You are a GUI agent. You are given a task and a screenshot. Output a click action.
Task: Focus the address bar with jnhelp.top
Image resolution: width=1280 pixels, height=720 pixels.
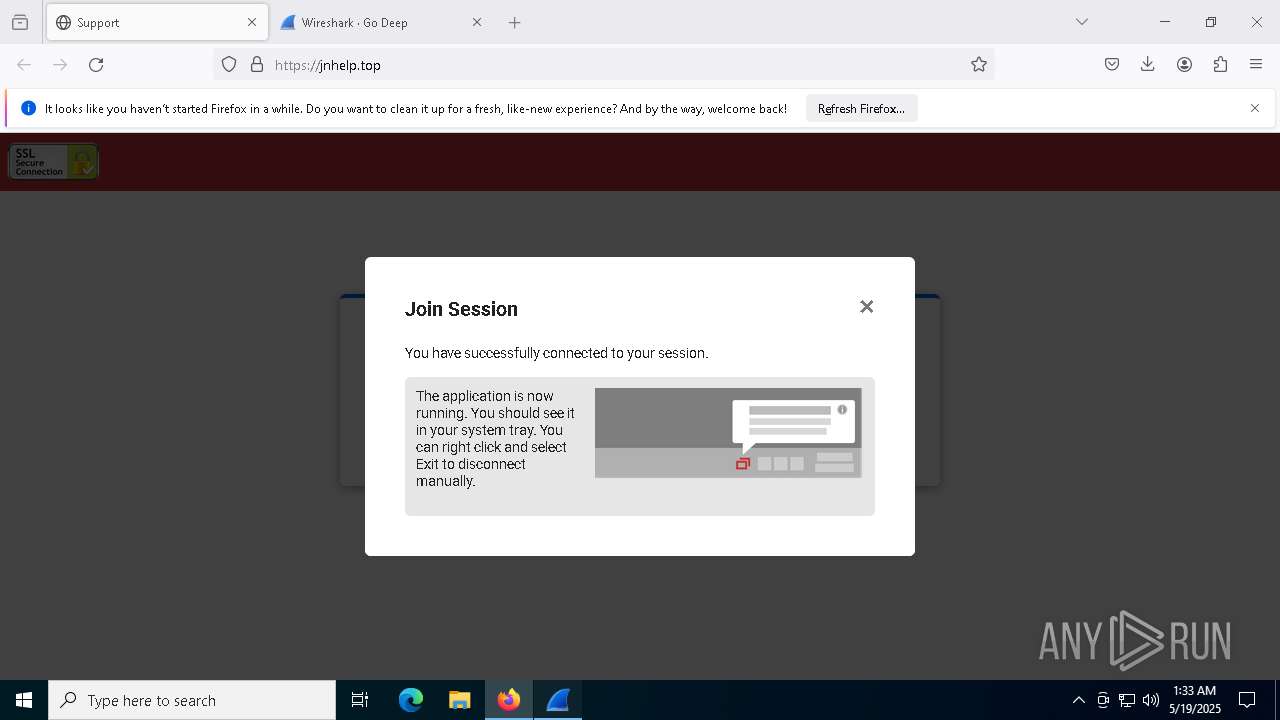[604, 65]
